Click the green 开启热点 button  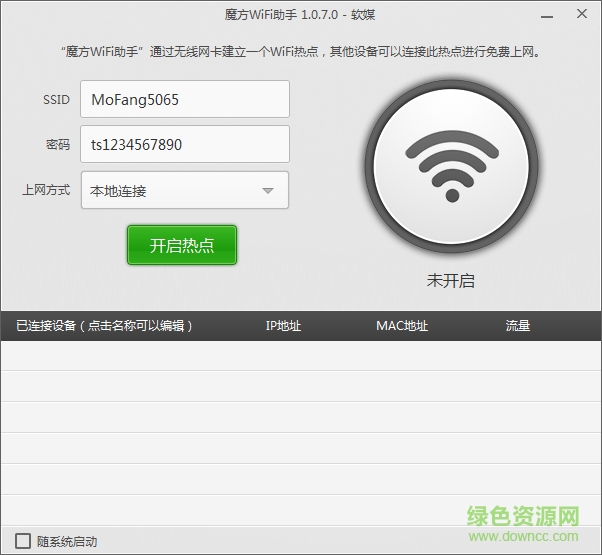coord(182,245)
